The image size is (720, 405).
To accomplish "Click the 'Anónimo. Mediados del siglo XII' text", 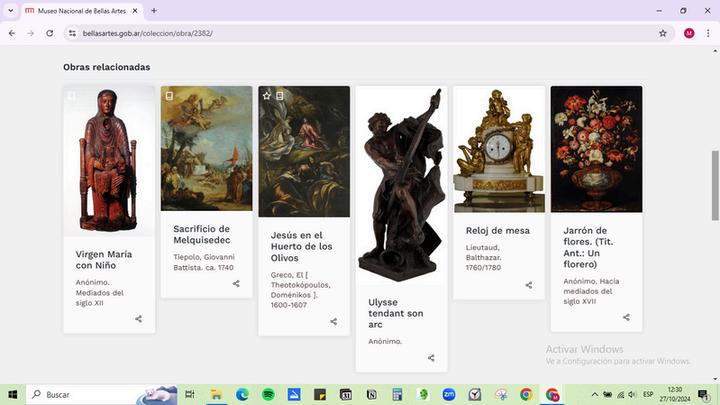I will click(100, 292).
